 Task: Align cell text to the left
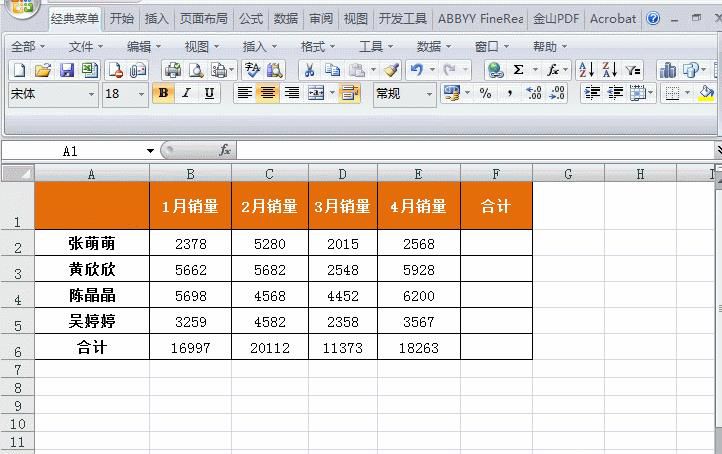click(x=244, y=93)
